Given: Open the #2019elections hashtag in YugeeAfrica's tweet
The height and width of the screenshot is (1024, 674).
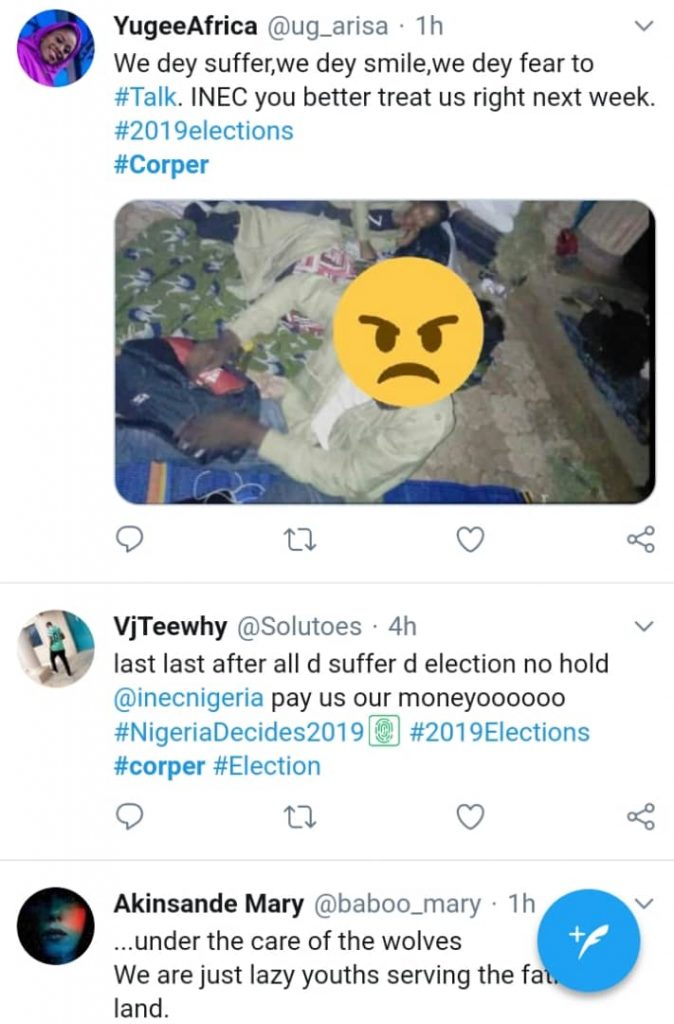Looking at the screenshot, I should (x=204, y=131).
